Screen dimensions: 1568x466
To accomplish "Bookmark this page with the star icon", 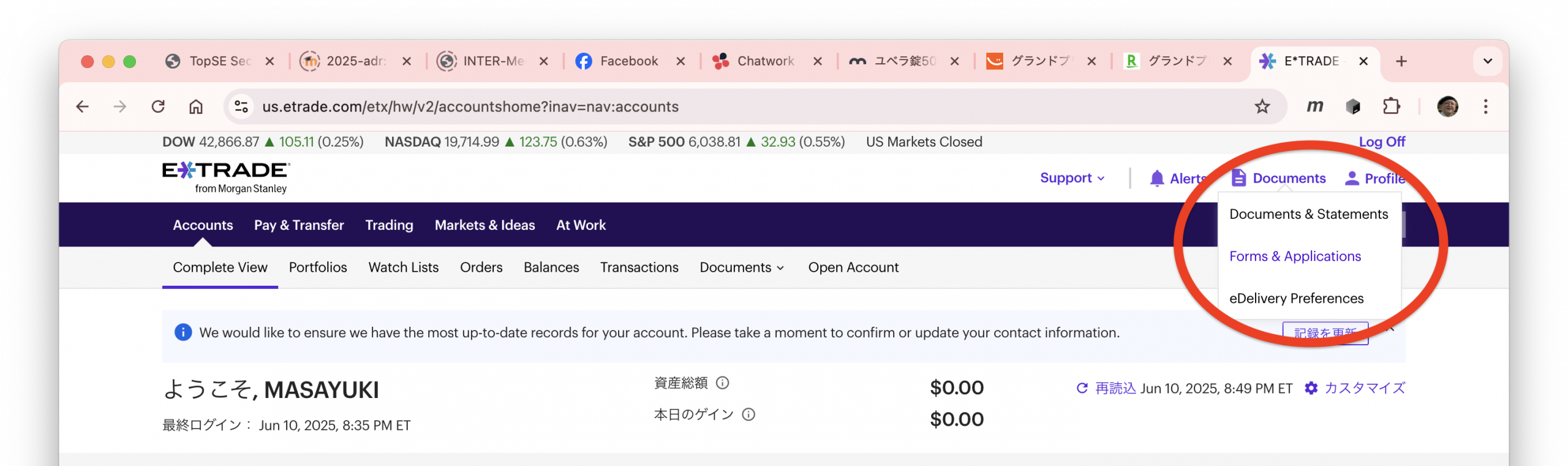I will point(1262,107).
